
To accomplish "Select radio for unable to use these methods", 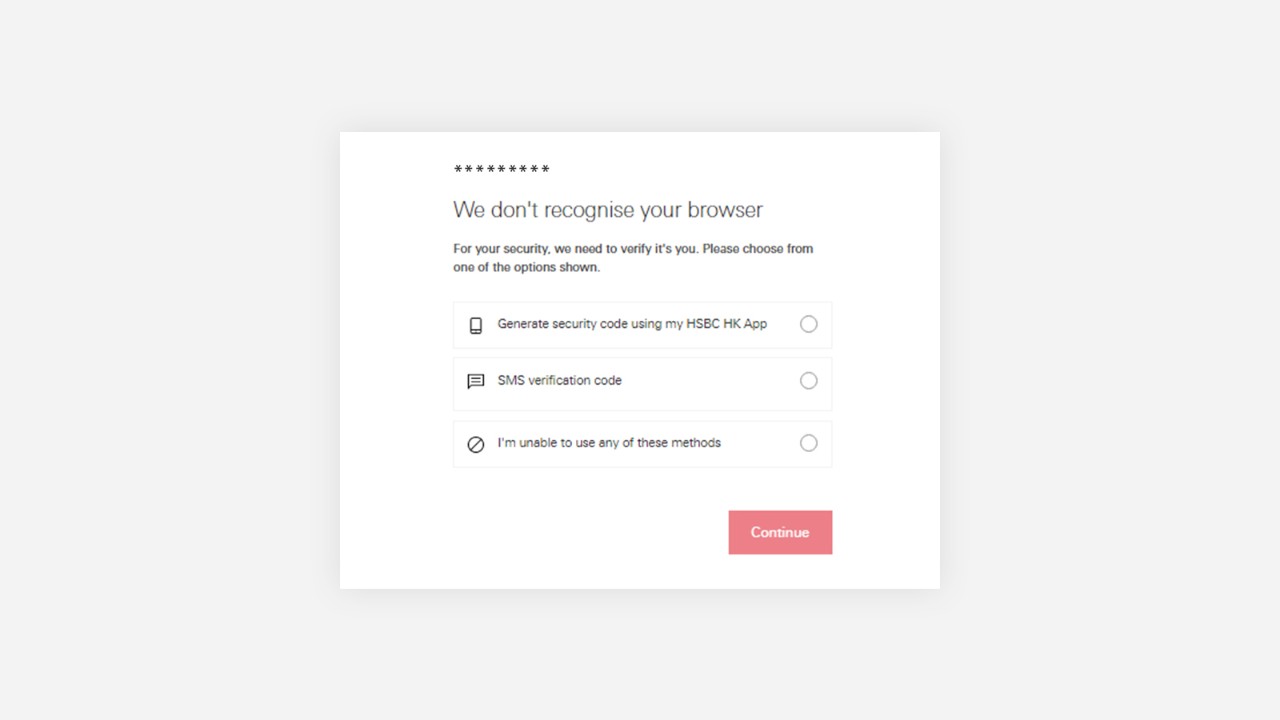I will [808, 443].
